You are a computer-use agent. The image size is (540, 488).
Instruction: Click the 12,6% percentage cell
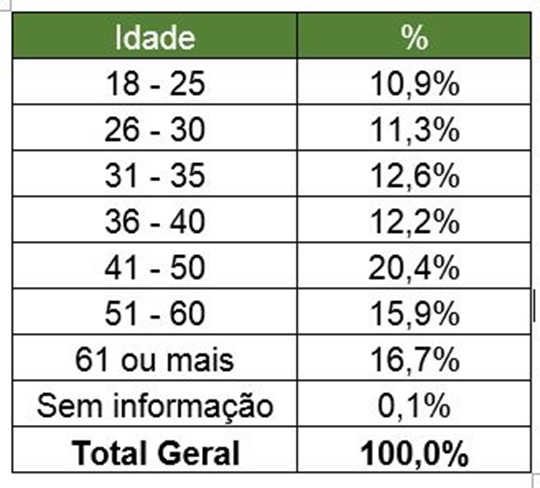coord(414,174)
